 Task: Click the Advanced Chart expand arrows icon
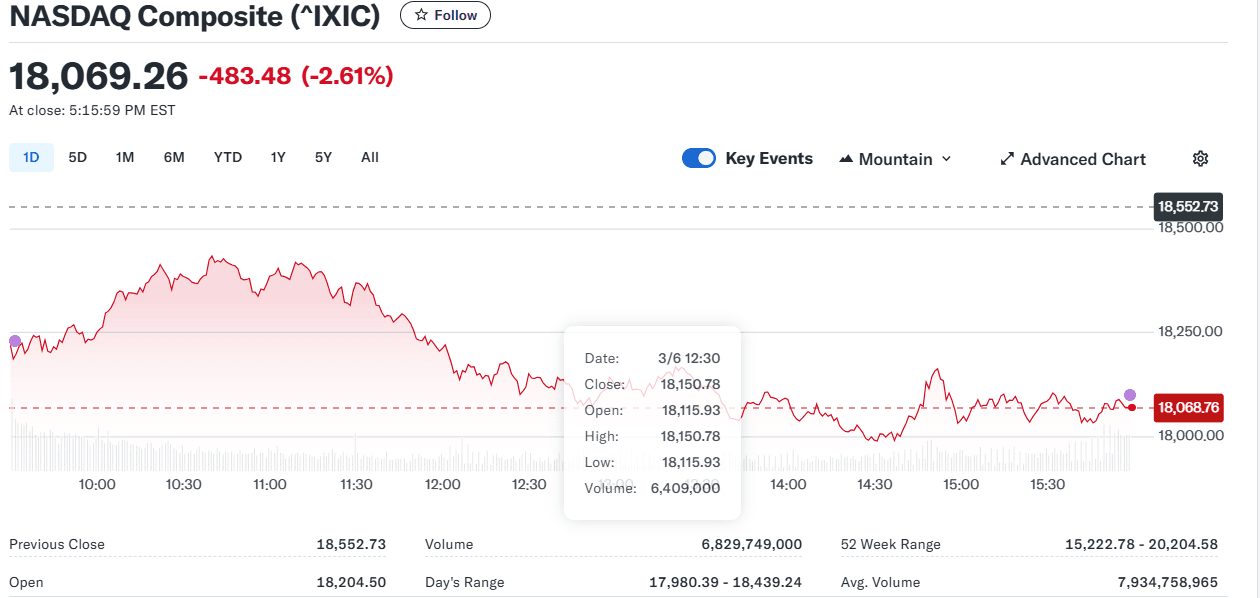(1007, 159)
